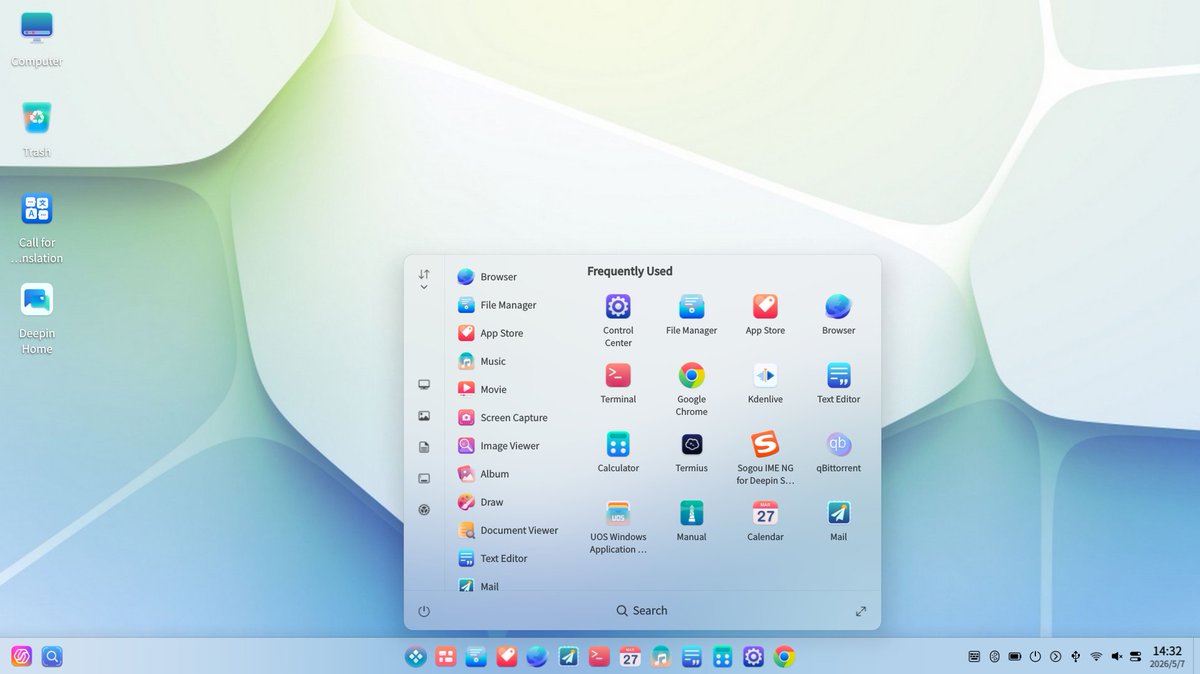The image size is (1200, 674).
Task: Open the Deepin Home desktop icon
Action: [x=37, y=319]
